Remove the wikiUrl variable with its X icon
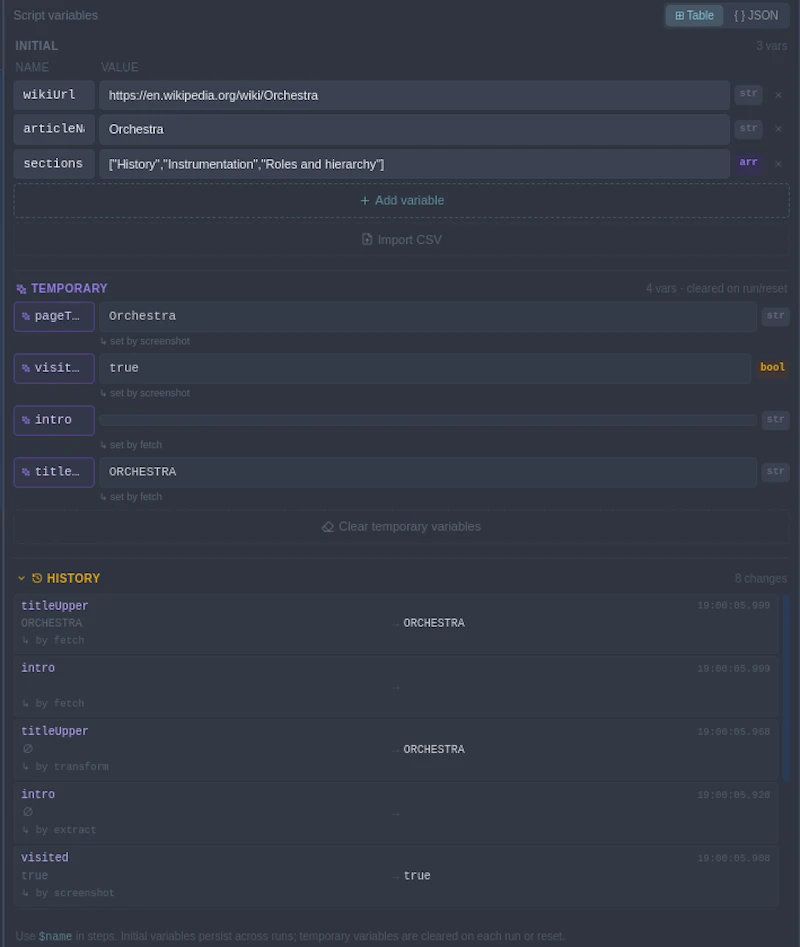Viewport: 800px width, 947px height. [x=778, y=95]
